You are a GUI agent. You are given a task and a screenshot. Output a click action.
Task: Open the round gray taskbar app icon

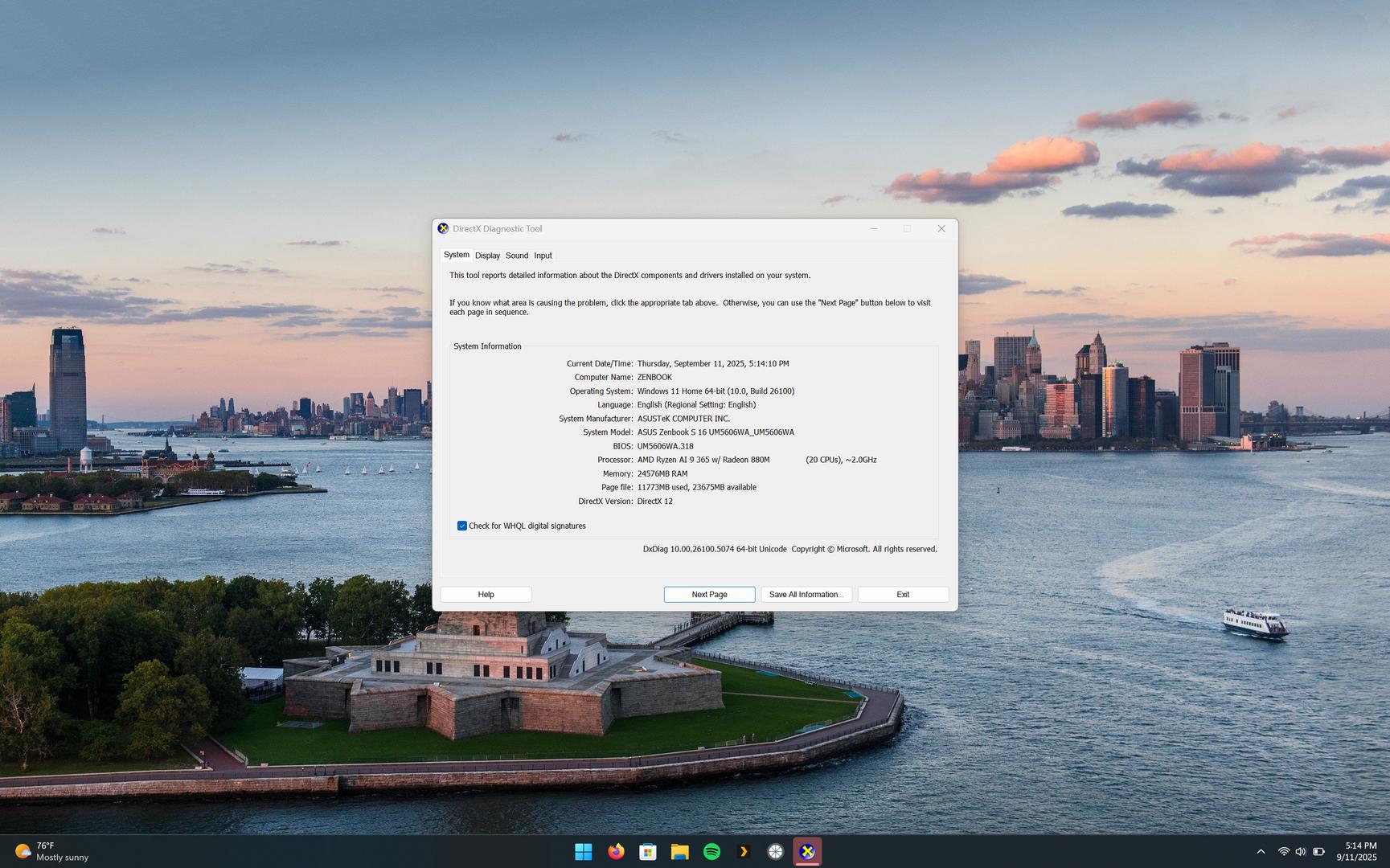pos(776,852)
